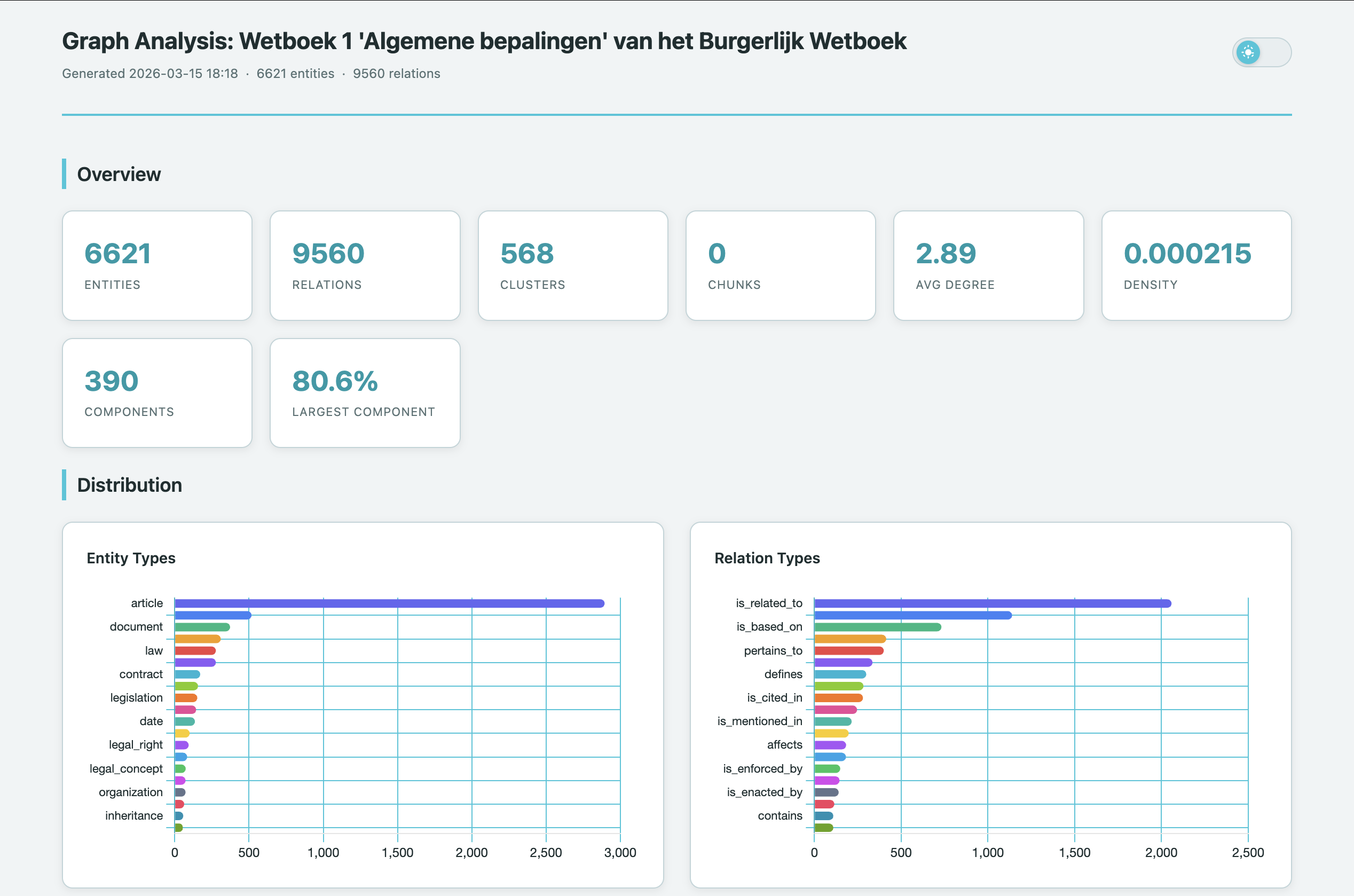Click the Distribution section heading
The width and height of the screenshot is (1354, 896).
tap(129, 485)
